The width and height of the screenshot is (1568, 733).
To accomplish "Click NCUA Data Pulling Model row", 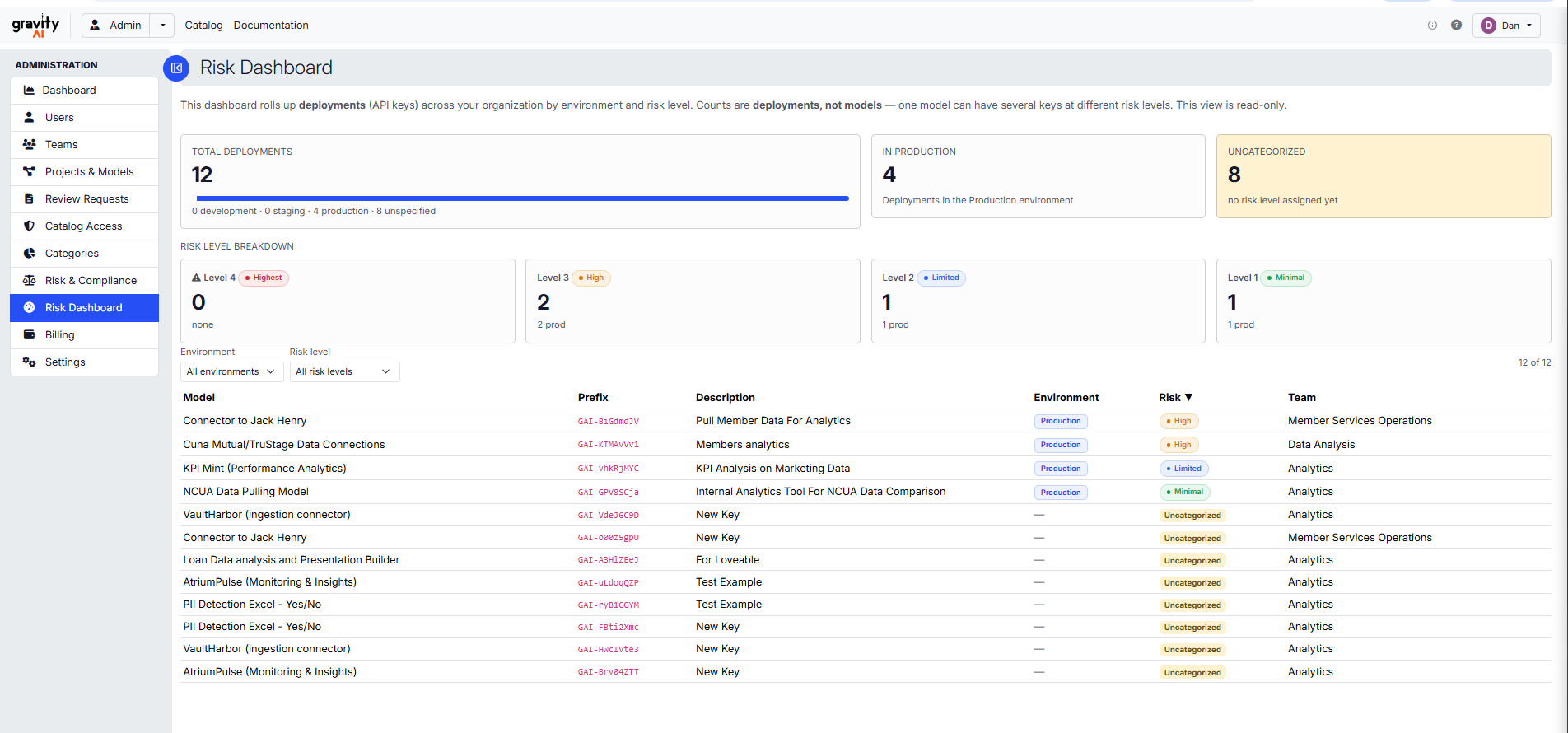I will point(866,492).
